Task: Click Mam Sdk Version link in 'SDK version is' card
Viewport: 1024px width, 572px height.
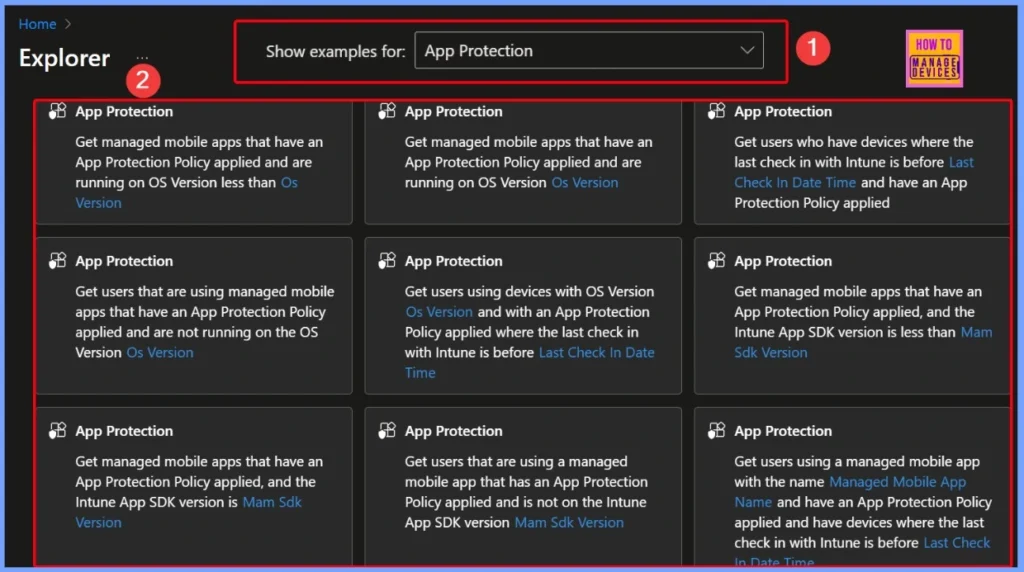Action: click(272, 502)
